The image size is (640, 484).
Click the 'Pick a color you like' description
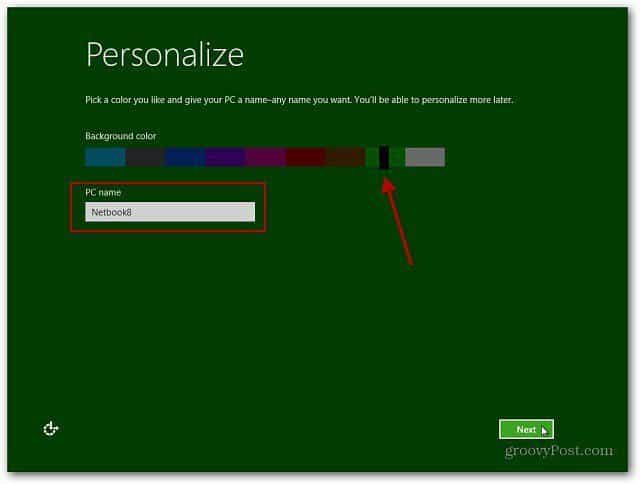click(299, 100)
